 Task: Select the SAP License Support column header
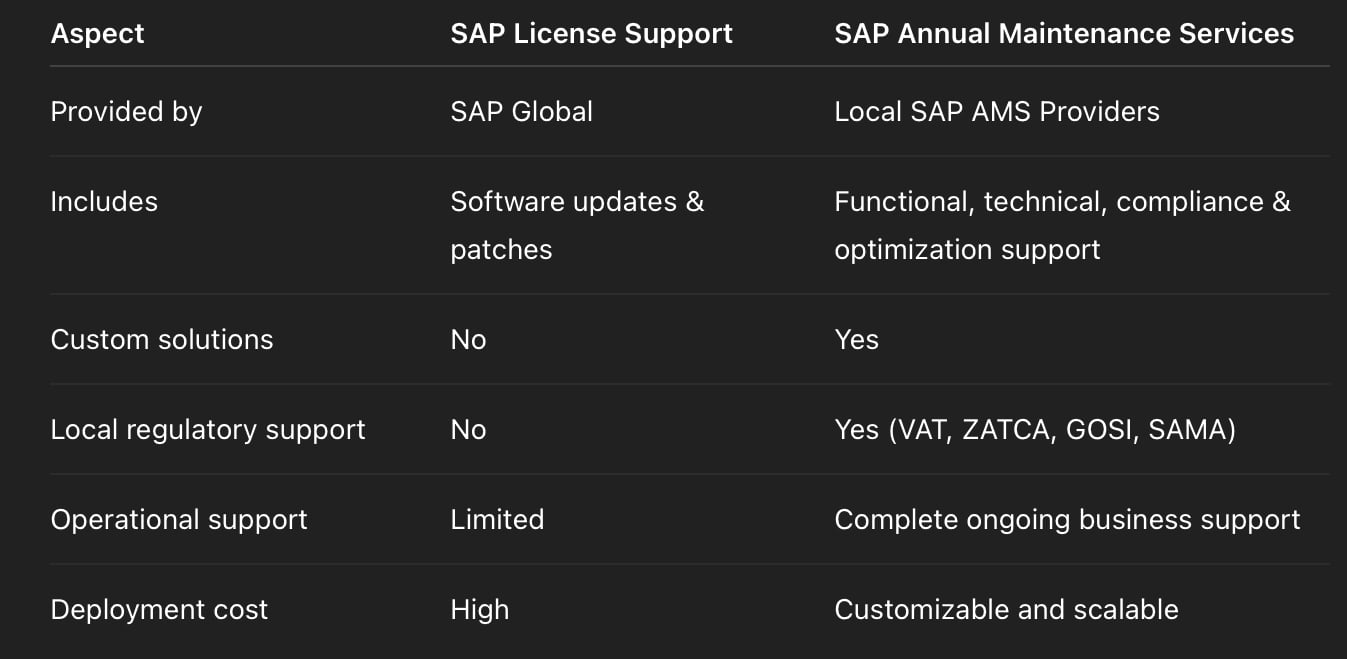(x=591, y=34)
